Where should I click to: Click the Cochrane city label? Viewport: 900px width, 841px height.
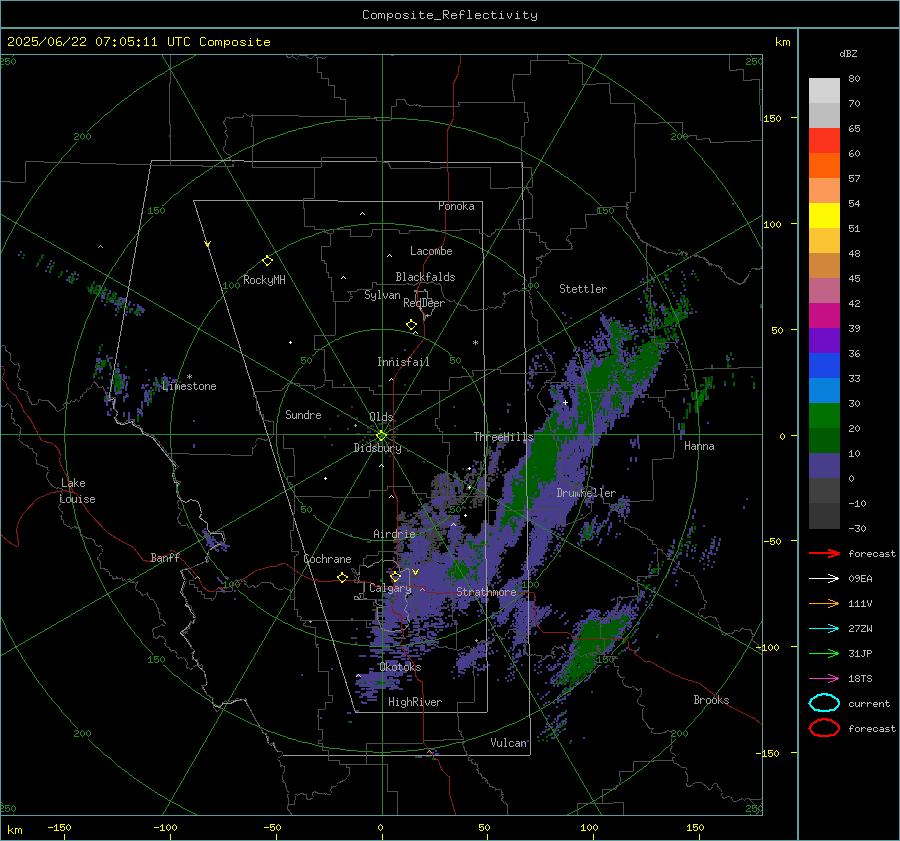[327, 559]
